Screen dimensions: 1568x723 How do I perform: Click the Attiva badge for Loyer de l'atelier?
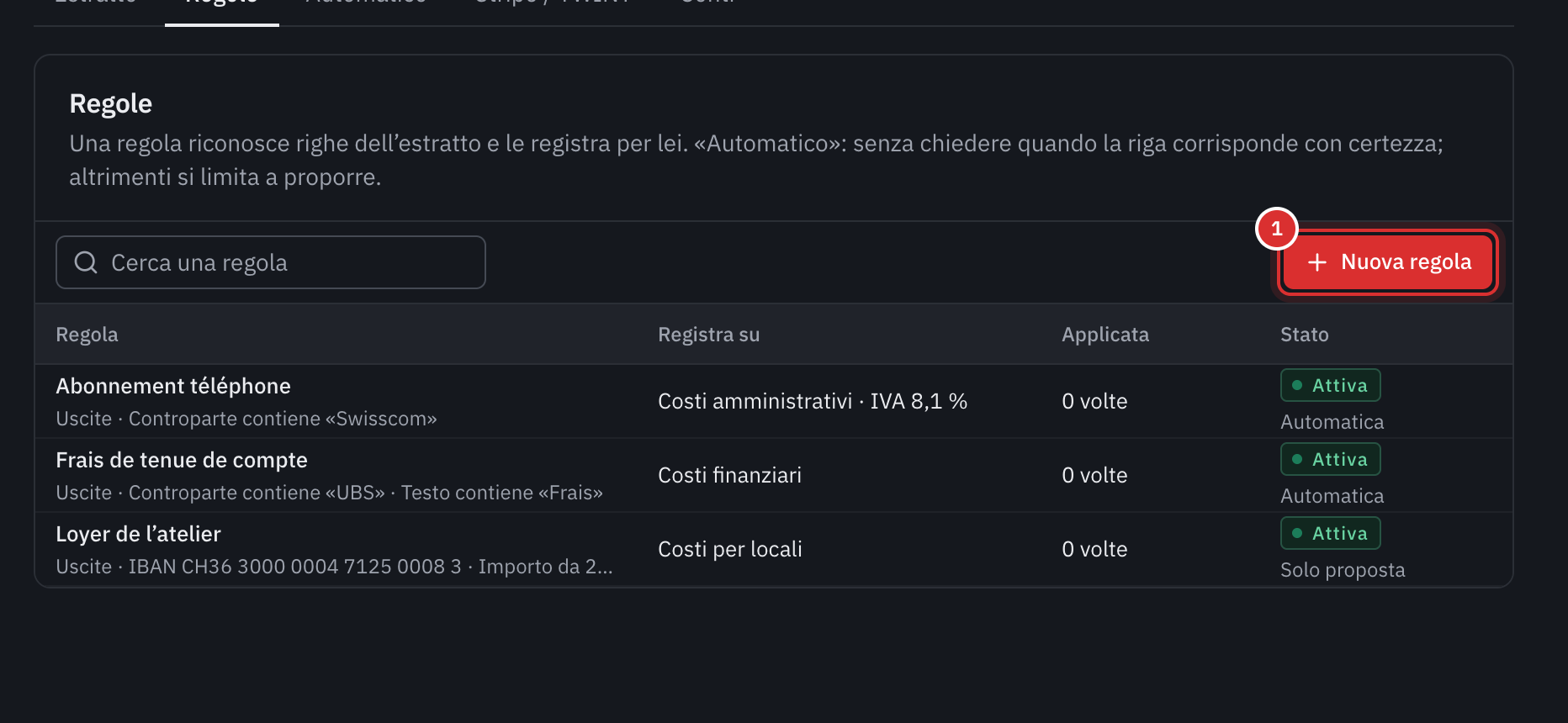click(x=1330, y=533)
